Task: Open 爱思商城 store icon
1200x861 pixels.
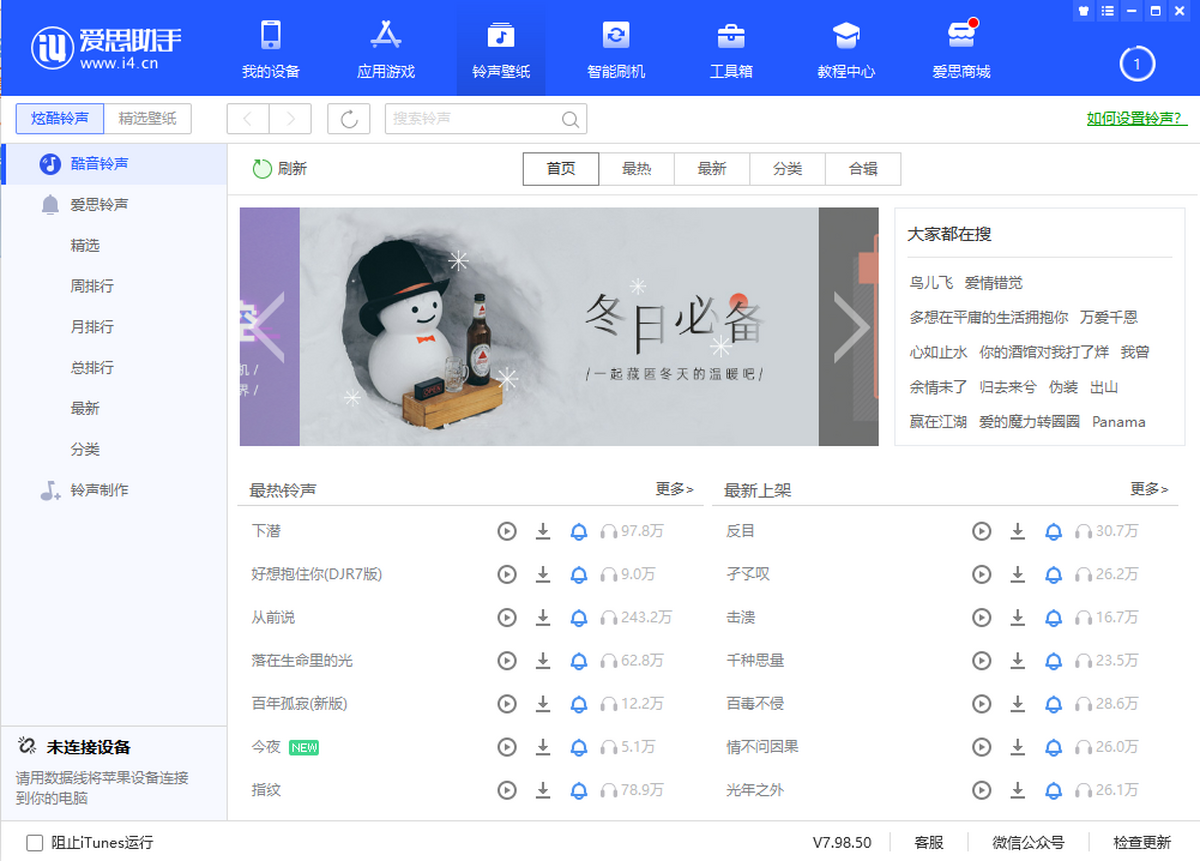Action: [961, 49]
